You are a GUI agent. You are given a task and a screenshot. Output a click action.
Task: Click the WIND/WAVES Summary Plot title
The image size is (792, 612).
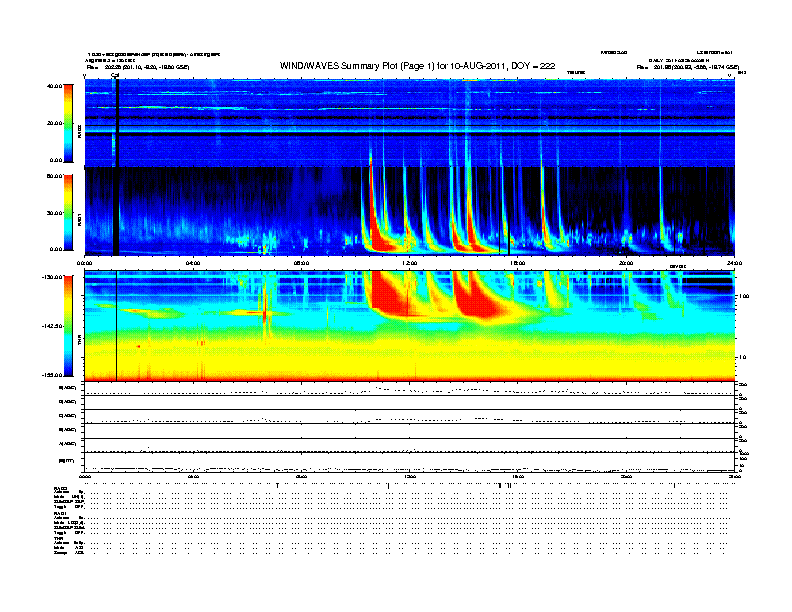[x=417, y=66]
